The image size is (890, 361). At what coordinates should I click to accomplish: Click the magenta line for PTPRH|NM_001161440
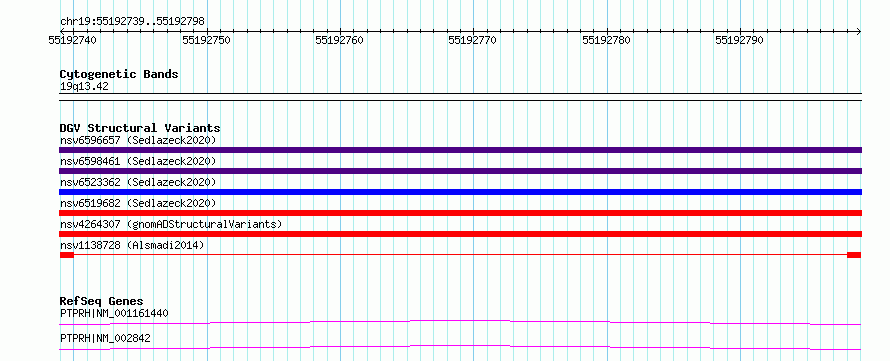tap(460, 322)
